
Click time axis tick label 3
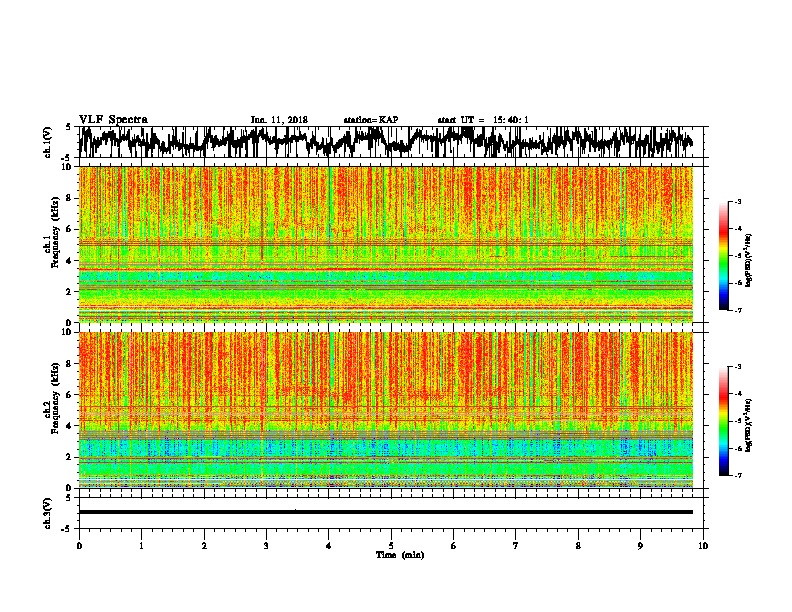(x=266, y=546)
